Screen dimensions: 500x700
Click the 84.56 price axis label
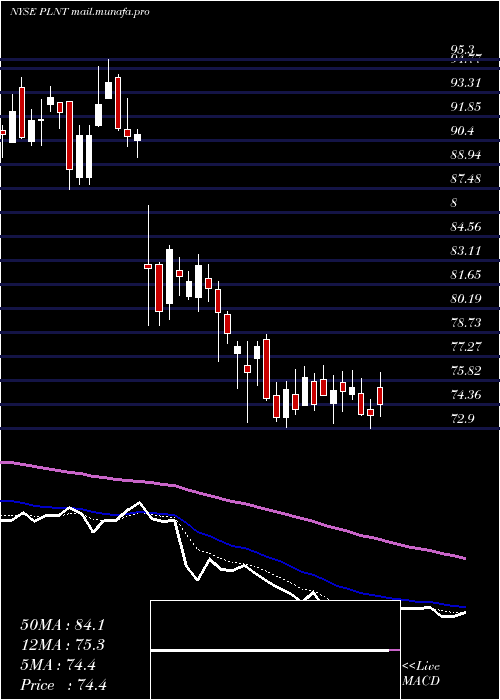466,227
